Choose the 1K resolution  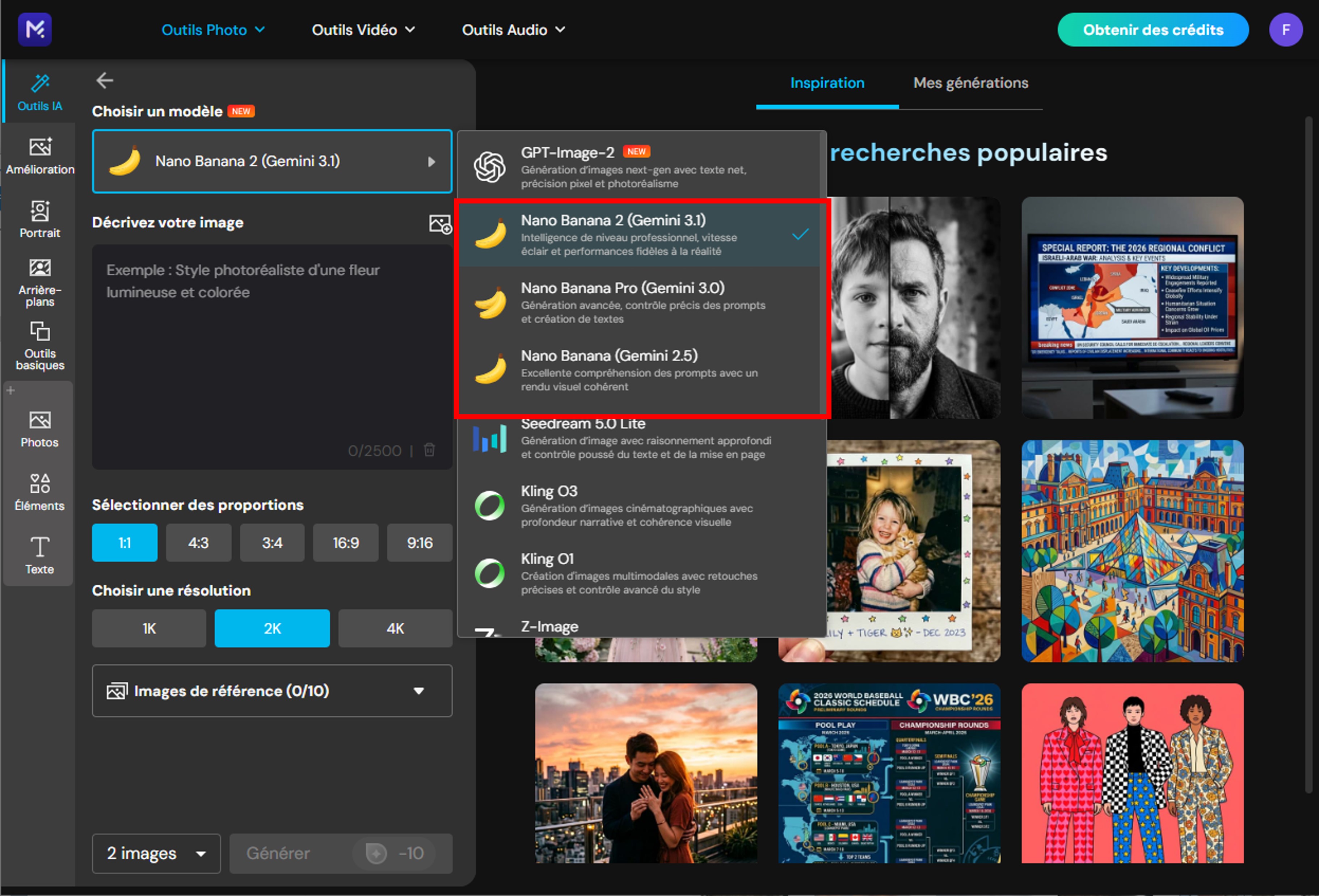[x=149, y=628]
